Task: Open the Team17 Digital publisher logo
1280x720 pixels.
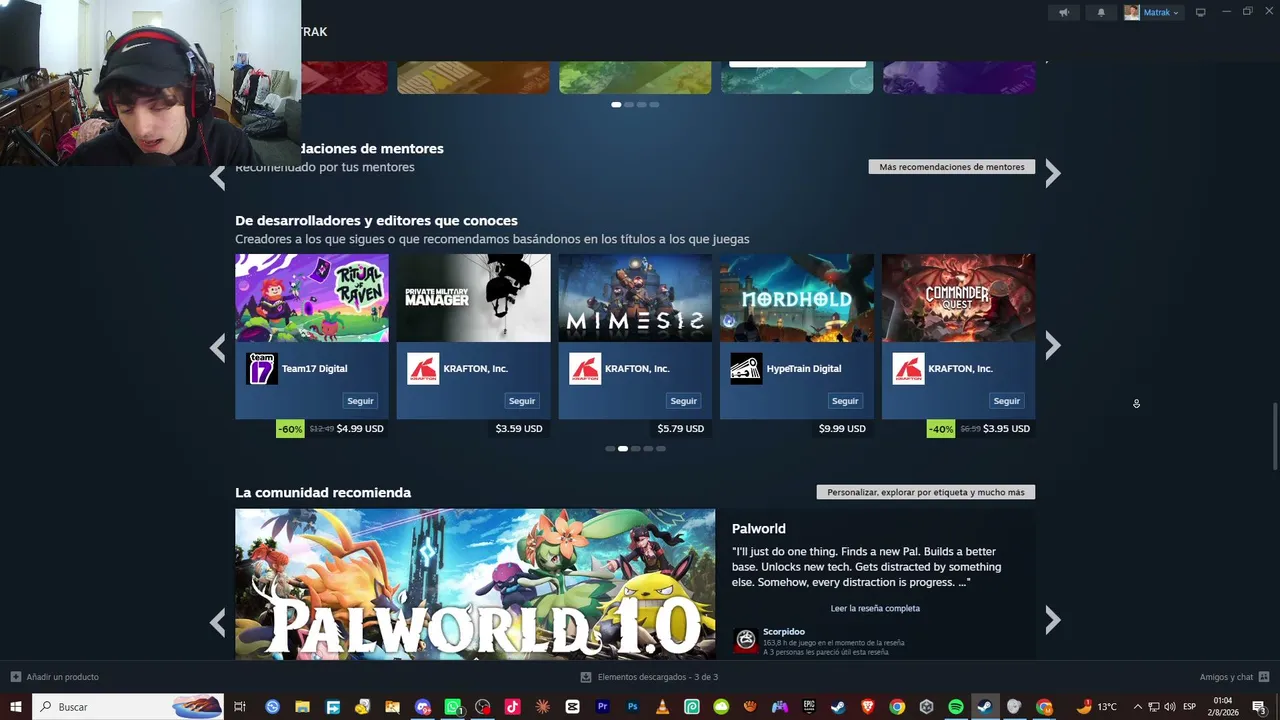Action: [x=262, y=368]
